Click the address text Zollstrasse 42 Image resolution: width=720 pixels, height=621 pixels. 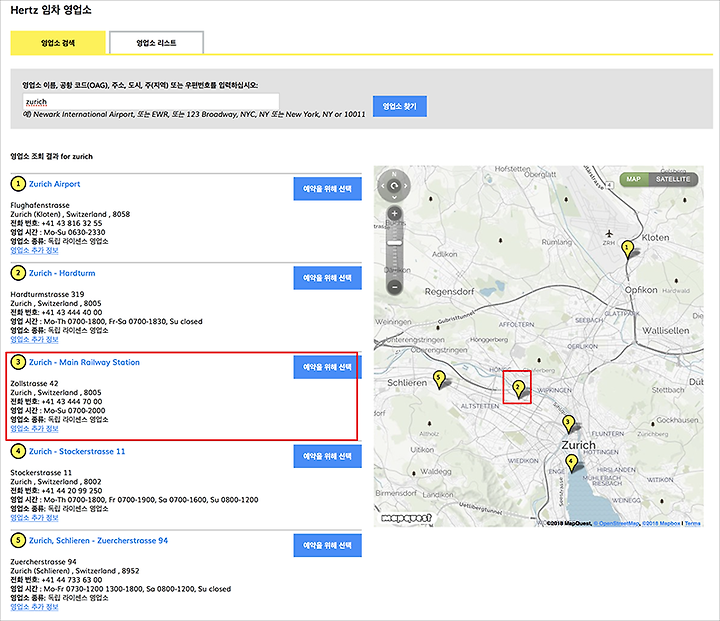[x=34, y=384]
